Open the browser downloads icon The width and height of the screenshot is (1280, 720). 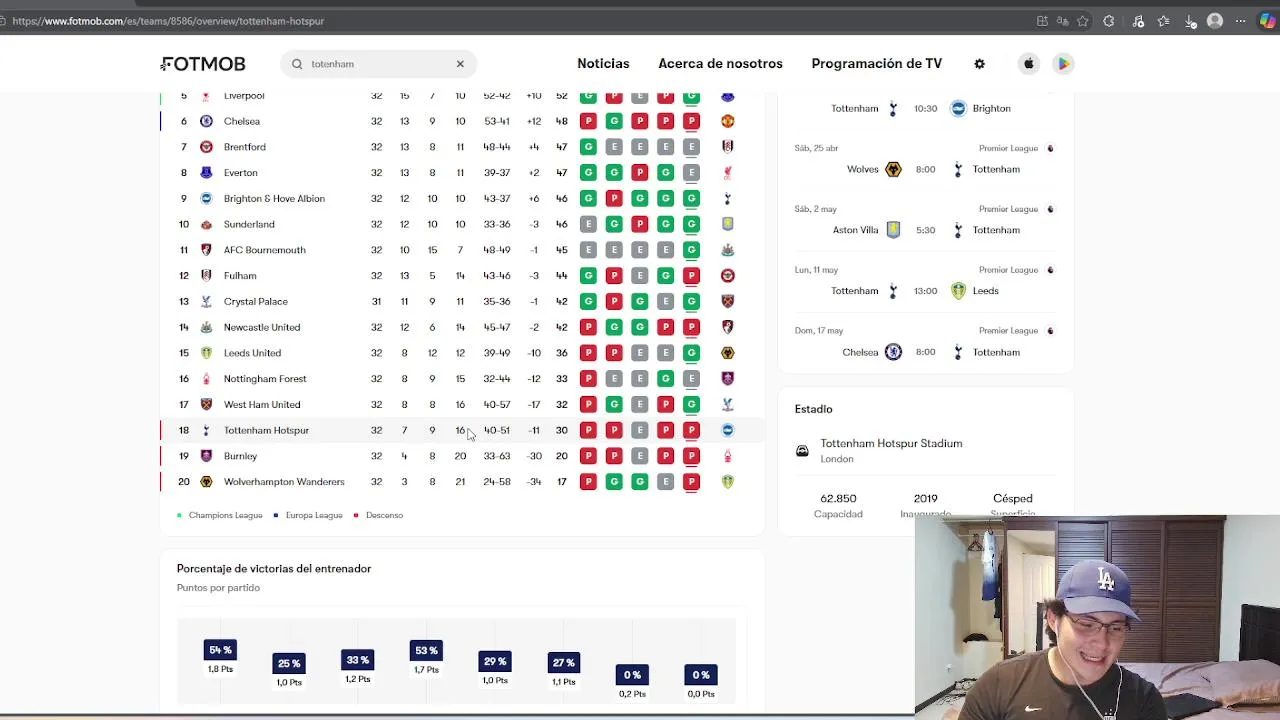1189,21
